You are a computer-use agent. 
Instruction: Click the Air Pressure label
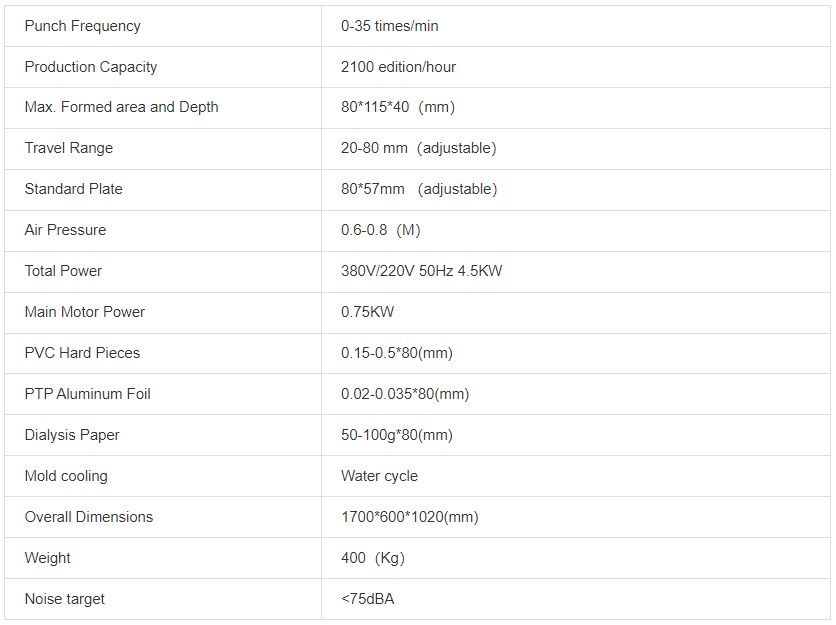coord(65,230)
